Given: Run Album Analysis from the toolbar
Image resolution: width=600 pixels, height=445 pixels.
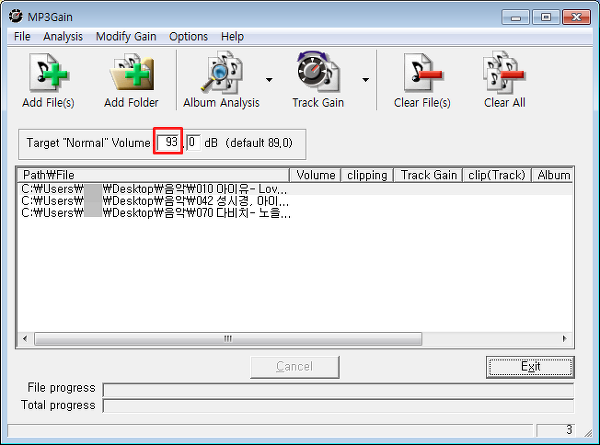Looking at the screenshot, I should coord(221,80).
